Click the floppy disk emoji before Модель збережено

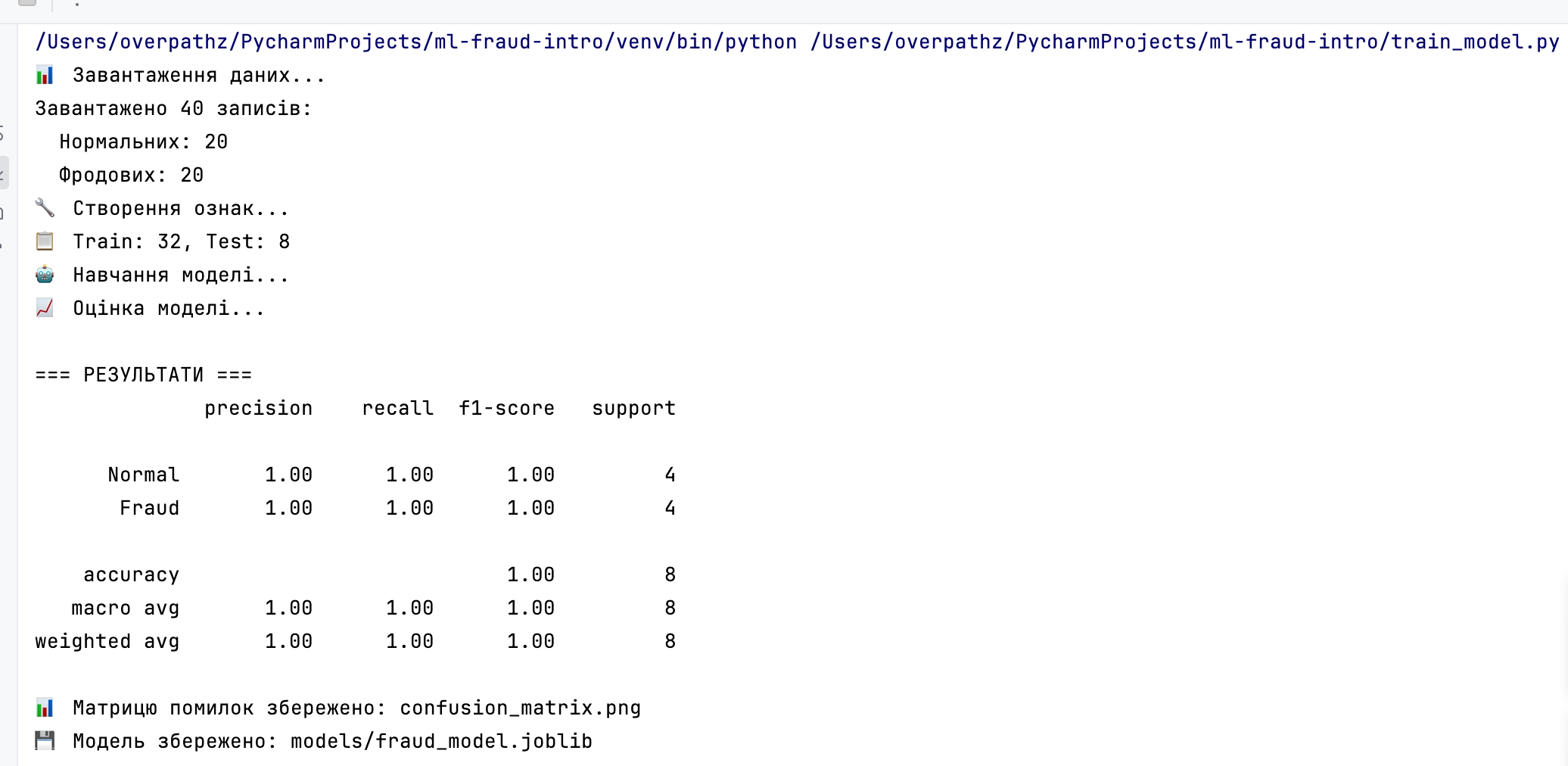pos(45,741)
